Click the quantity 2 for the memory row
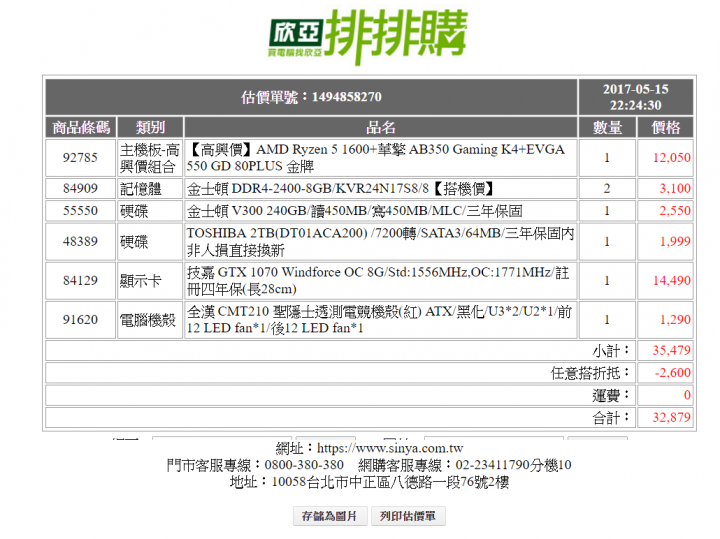Screen dimensions: 720x539 tap(607, 188)
